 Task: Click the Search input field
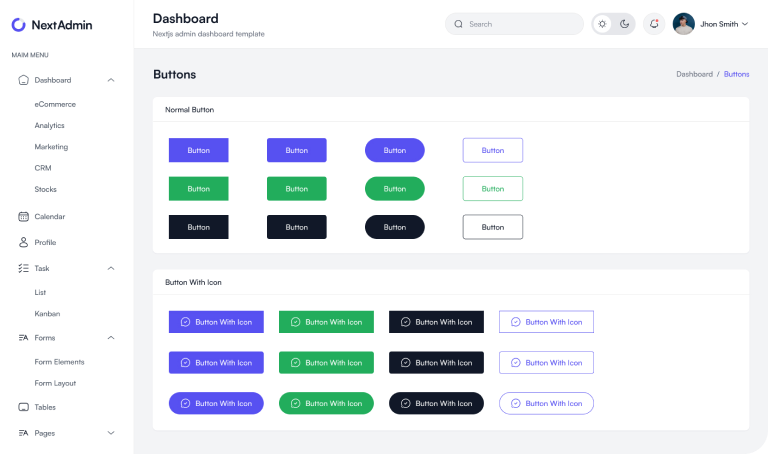click(x=520, y=24)
